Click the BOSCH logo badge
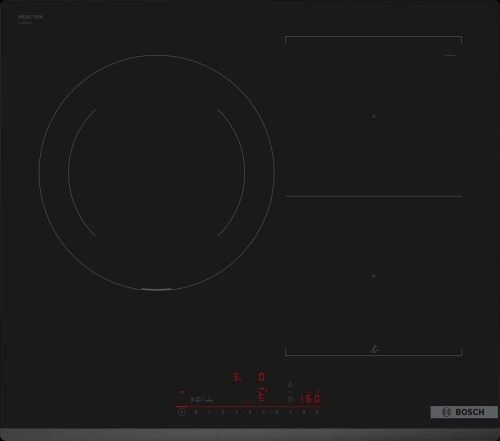 click(x=464, y=412)
